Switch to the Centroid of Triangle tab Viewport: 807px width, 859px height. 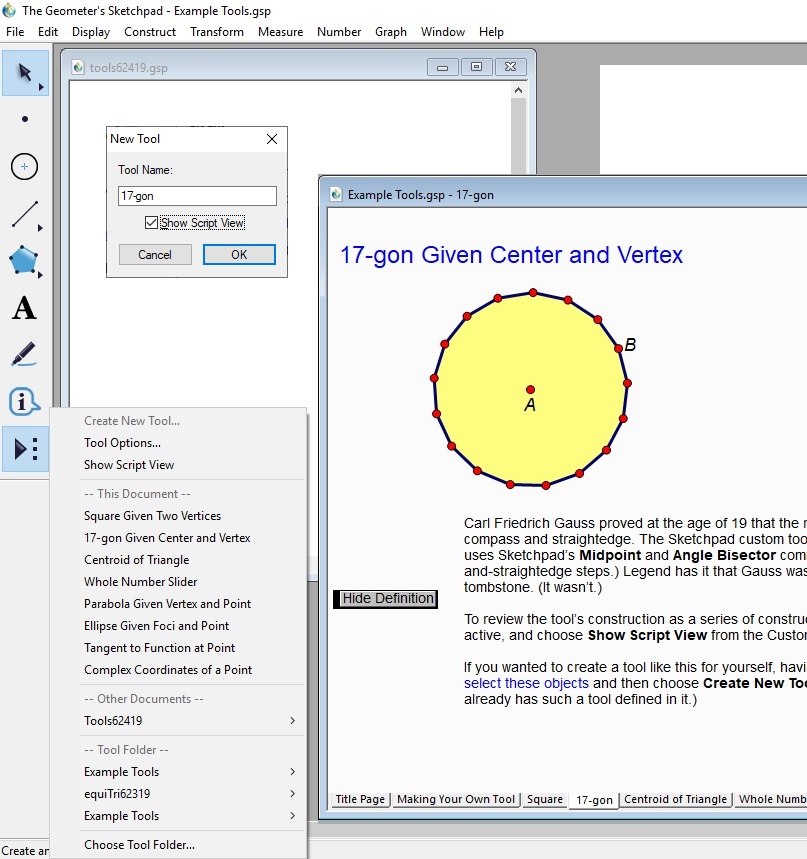click(x=675, y=799)
